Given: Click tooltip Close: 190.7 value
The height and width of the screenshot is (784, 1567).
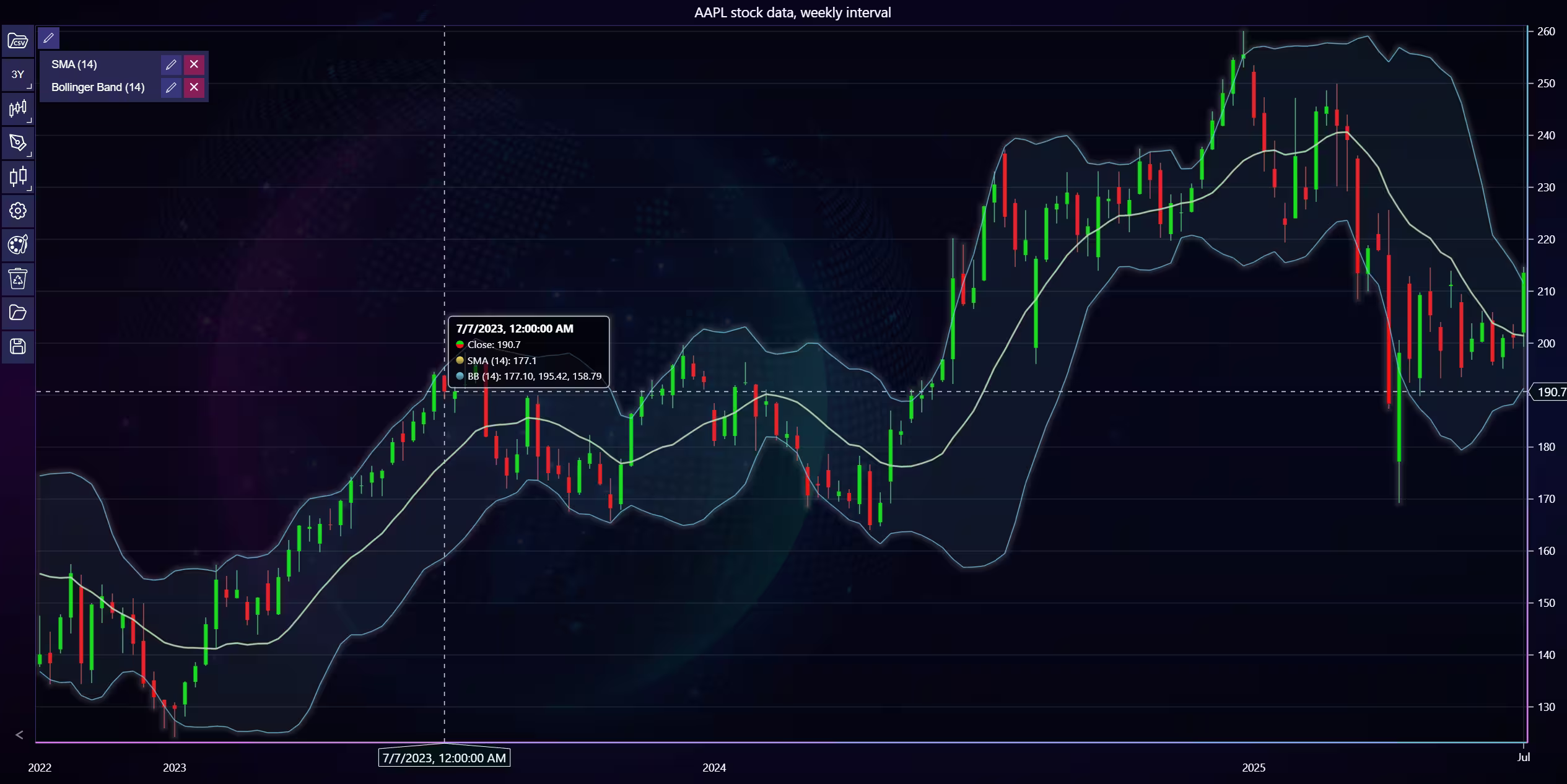Looking at the screenshot, I should click(x=494, y=345).
